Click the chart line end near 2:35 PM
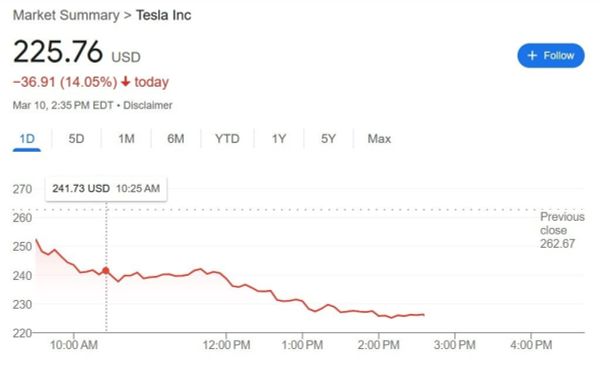This screenshot has height=365, width=600. 423,315
